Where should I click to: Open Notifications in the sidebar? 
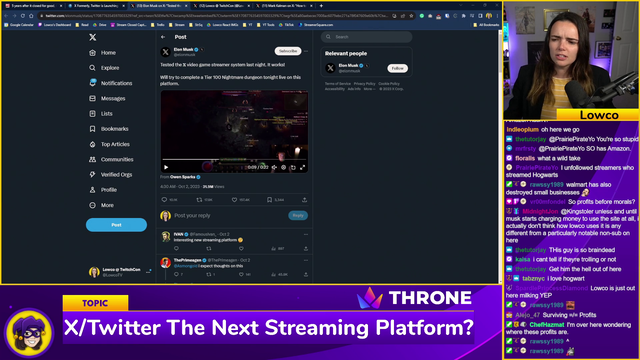pyautogui.click(x=111, y=83)
